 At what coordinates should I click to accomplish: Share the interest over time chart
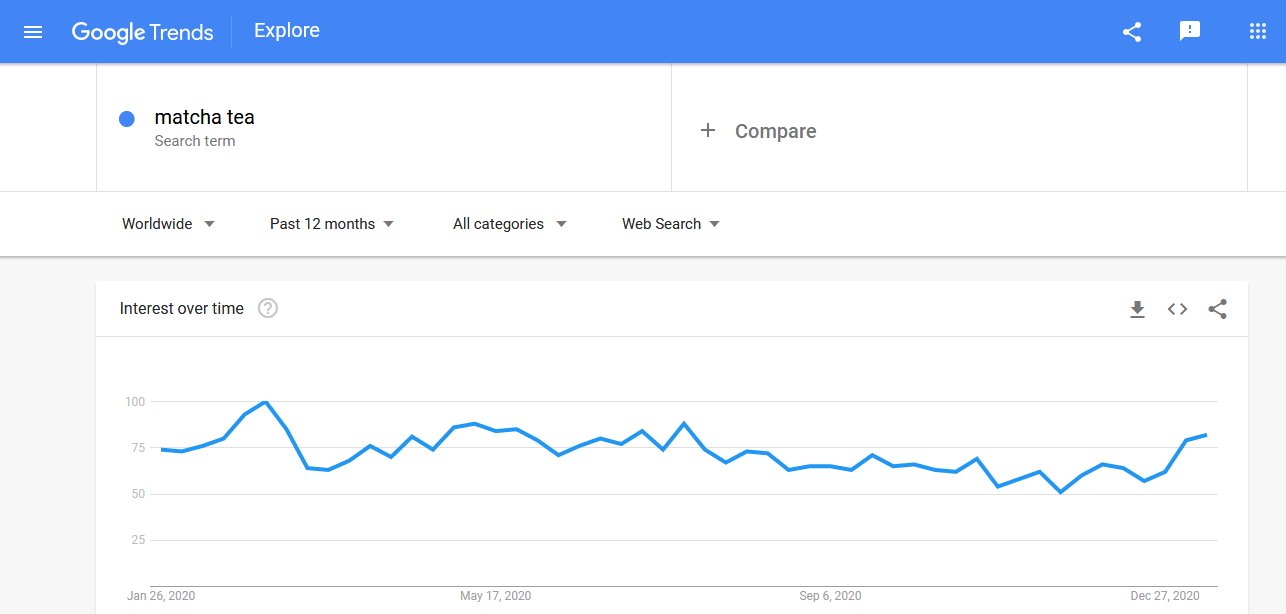tap(1217, 309)
